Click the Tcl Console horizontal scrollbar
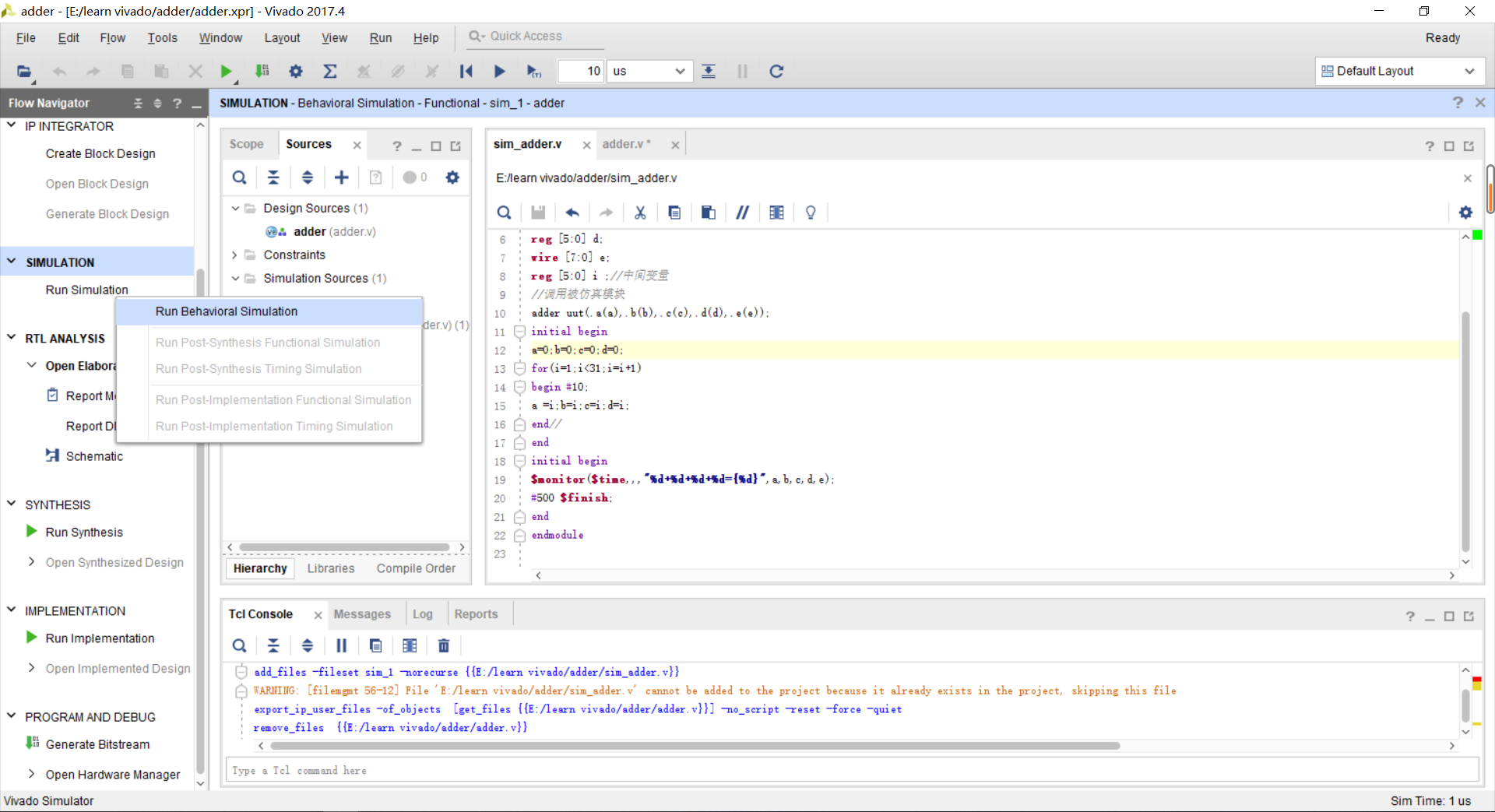Image resolution: width=1495 pixels, height=812 pixels. click(695, 746)
